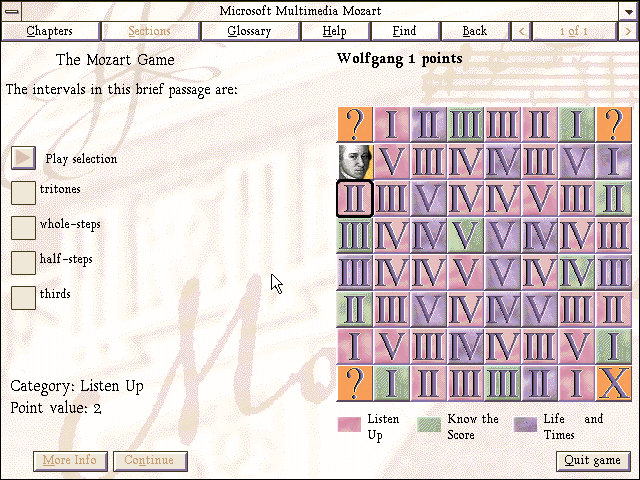Image resolution: width=640 pixels, height=480 pixels.
Task: Pick the question mark tile at board's bottom-left corner
Action: pos(355,383)
